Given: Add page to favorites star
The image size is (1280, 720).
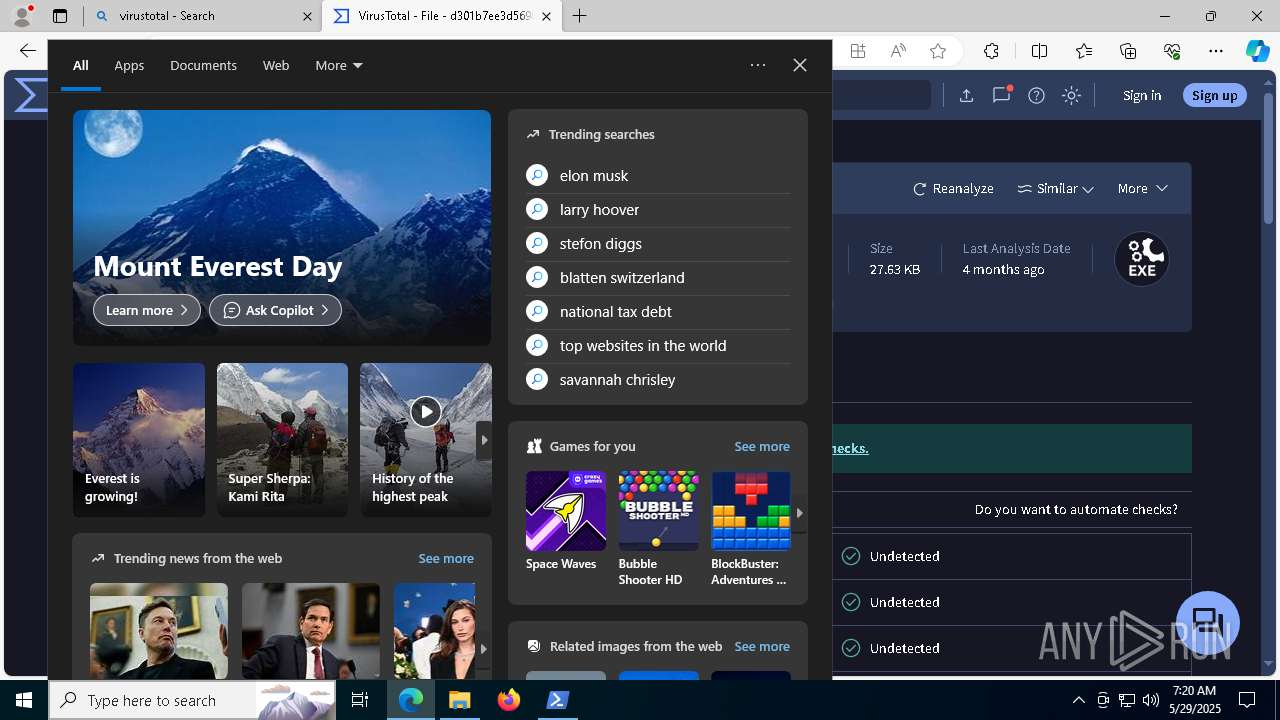Looking at the screenshot, I should [938, 51].
